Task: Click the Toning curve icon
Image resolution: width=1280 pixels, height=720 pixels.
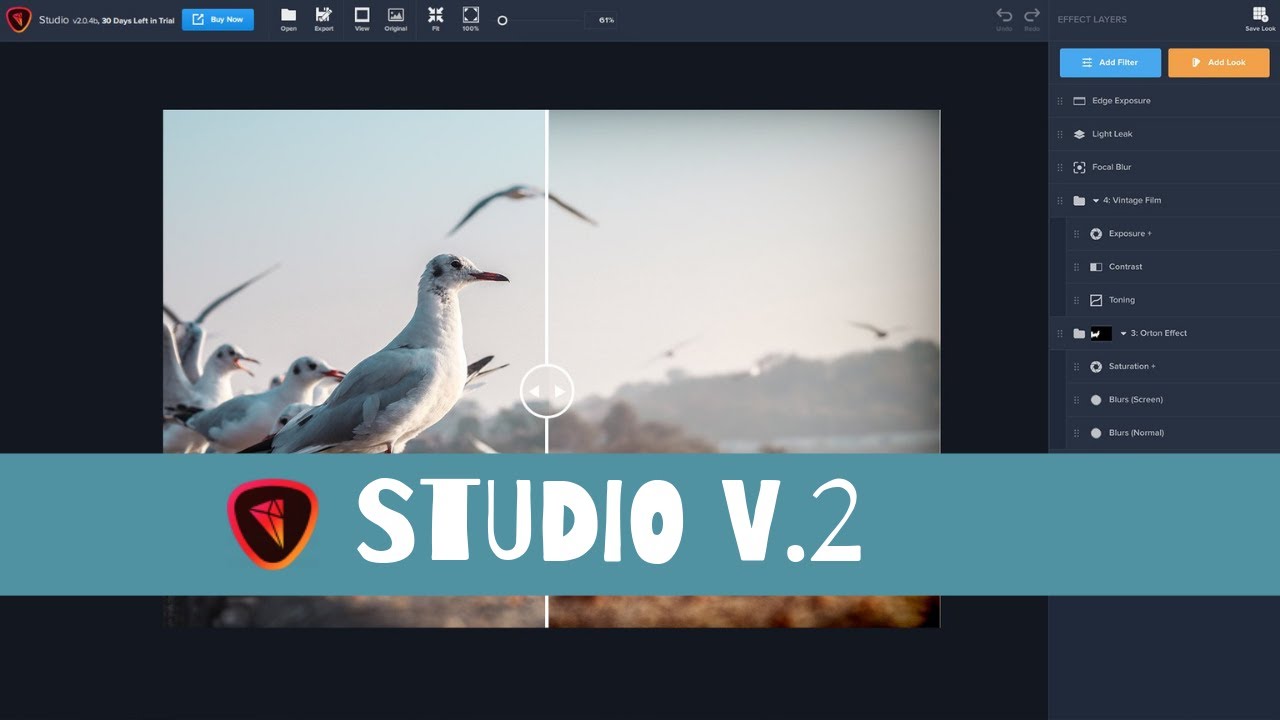Action: [x=1096, y=300]
